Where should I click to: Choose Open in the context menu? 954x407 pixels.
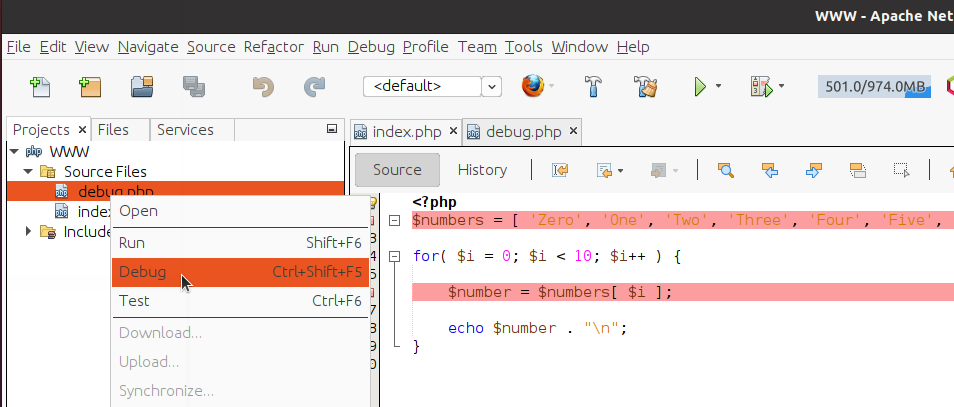pyautogui.click(x=240, y=211)
